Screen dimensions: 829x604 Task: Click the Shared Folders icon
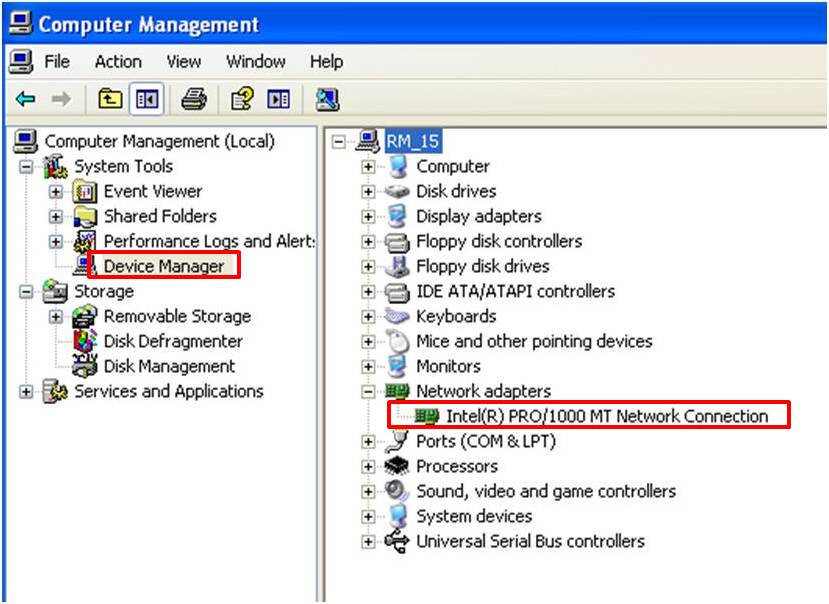click(85, 216)
